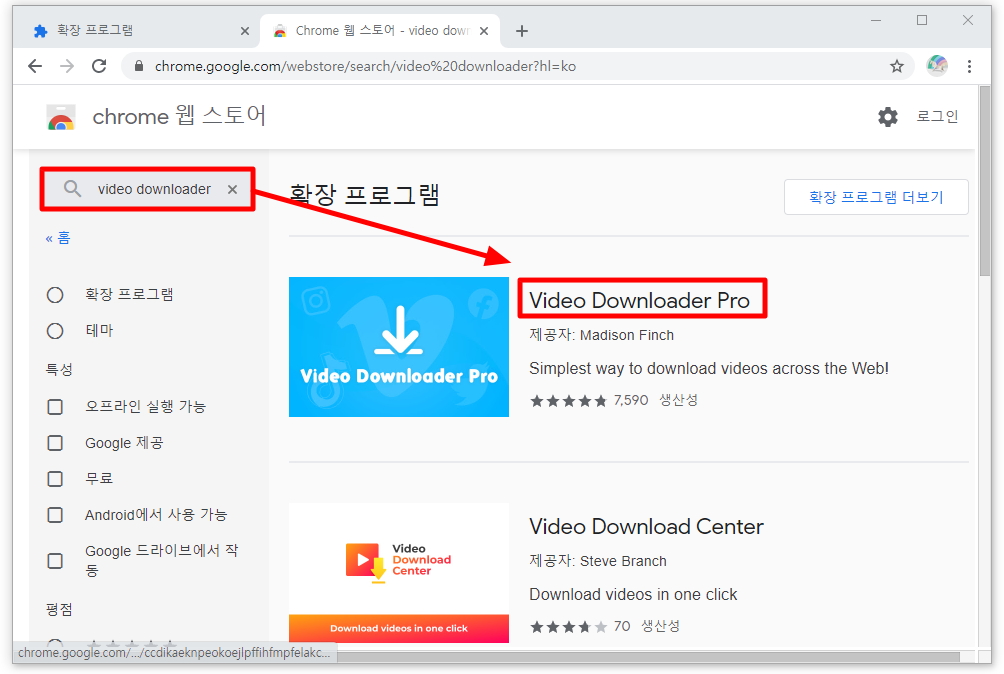Screen dimensions: 1004x674
Task: Click the search magnifier icon
Action: pos(72,189)
